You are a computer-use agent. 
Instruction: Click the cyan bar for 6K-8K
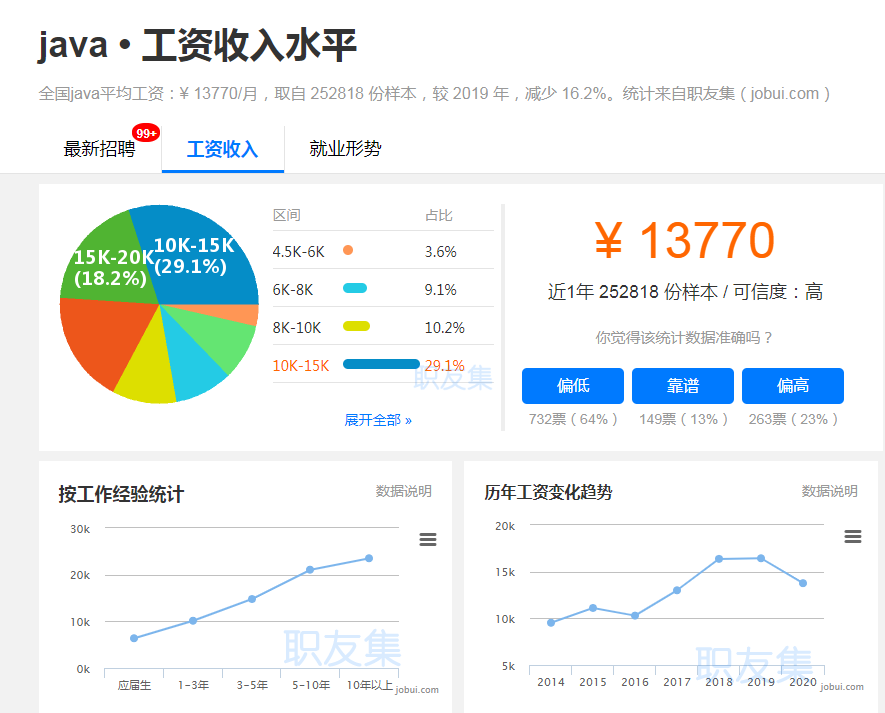(355, 288)
